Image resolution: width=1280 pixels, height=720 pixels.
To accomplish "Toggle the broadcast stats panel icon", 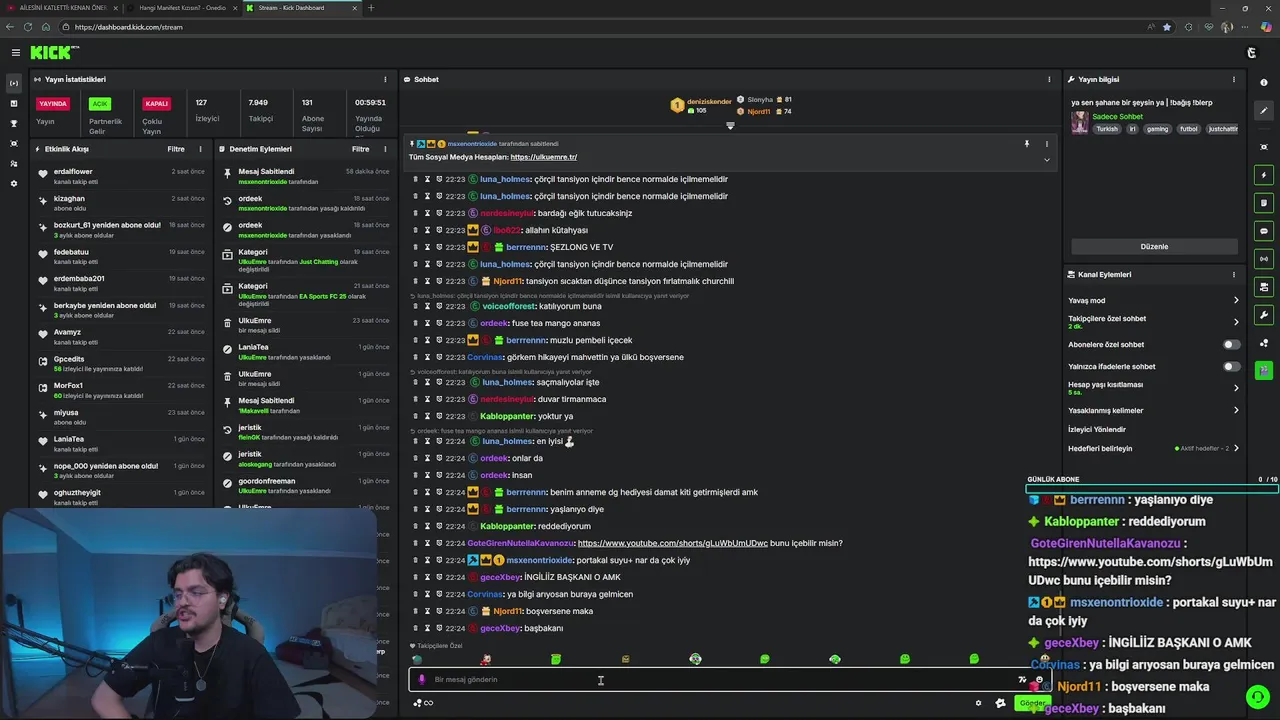I will point(1264,259).
